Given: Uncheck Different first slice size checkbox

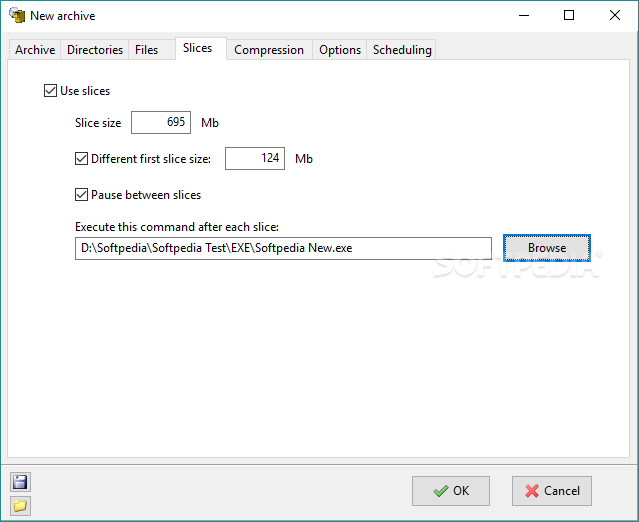Looking at the screenshot, I should 82,159.
